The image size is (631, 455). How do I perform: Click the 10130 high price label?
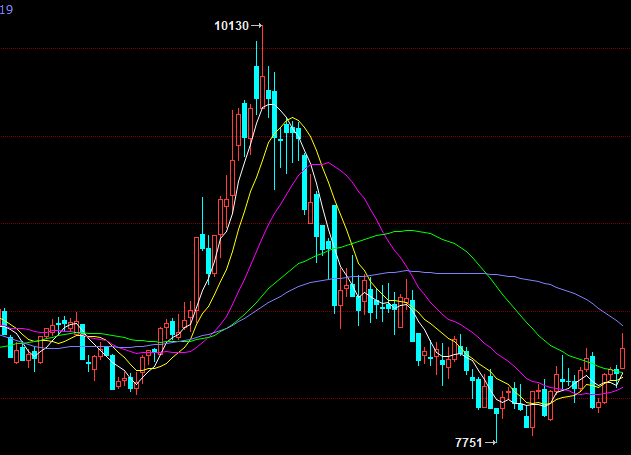coord(231,25)
